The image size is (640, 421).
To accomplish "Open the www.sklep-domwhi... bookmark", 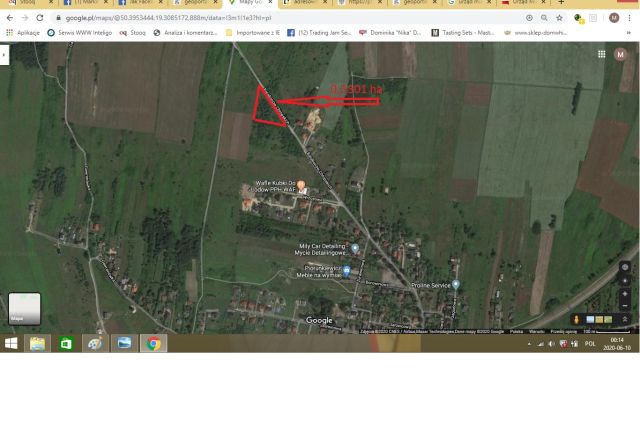I will point(536,33).
